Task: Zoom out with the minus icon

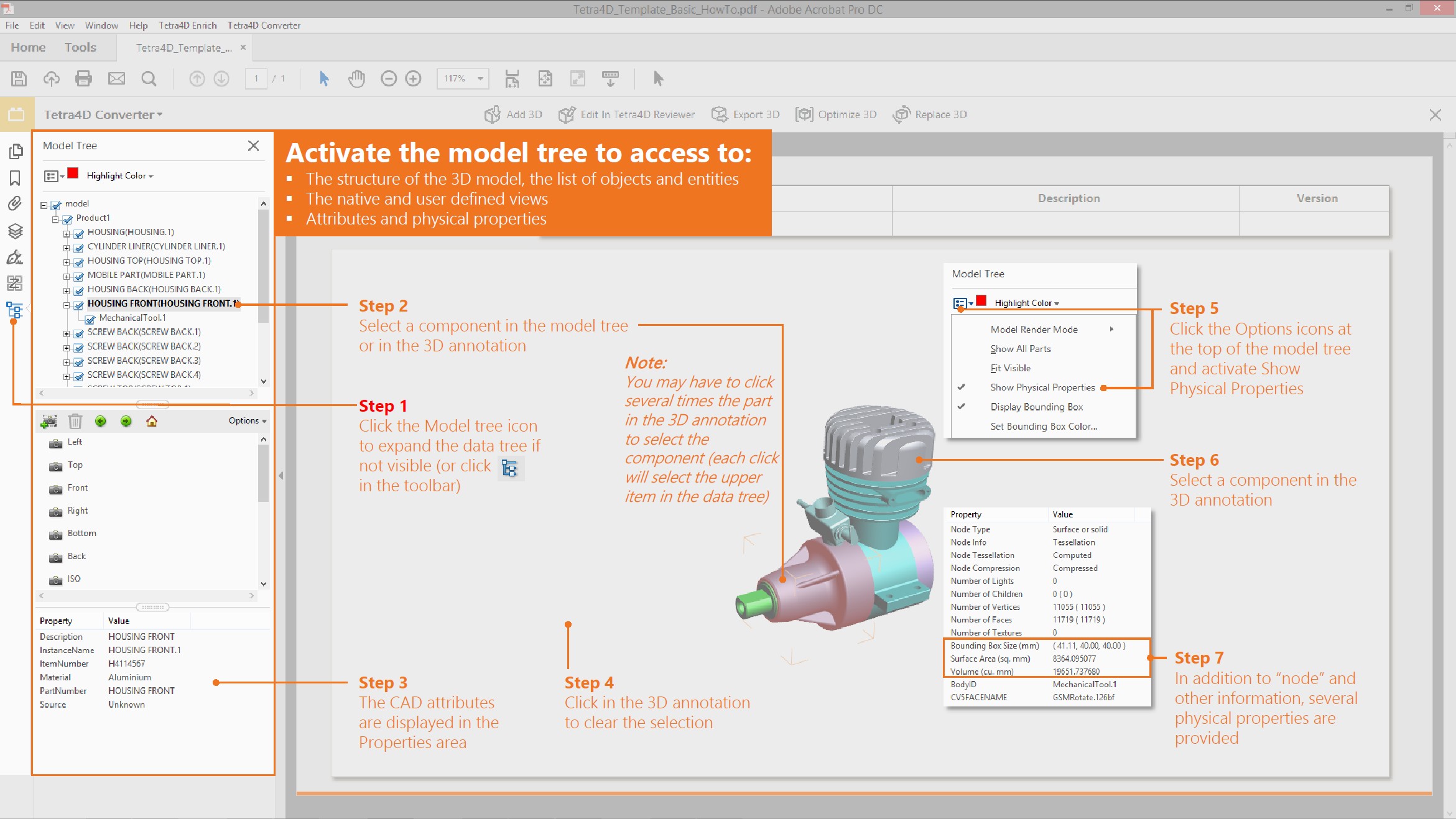Action: [x=389, y=78]
